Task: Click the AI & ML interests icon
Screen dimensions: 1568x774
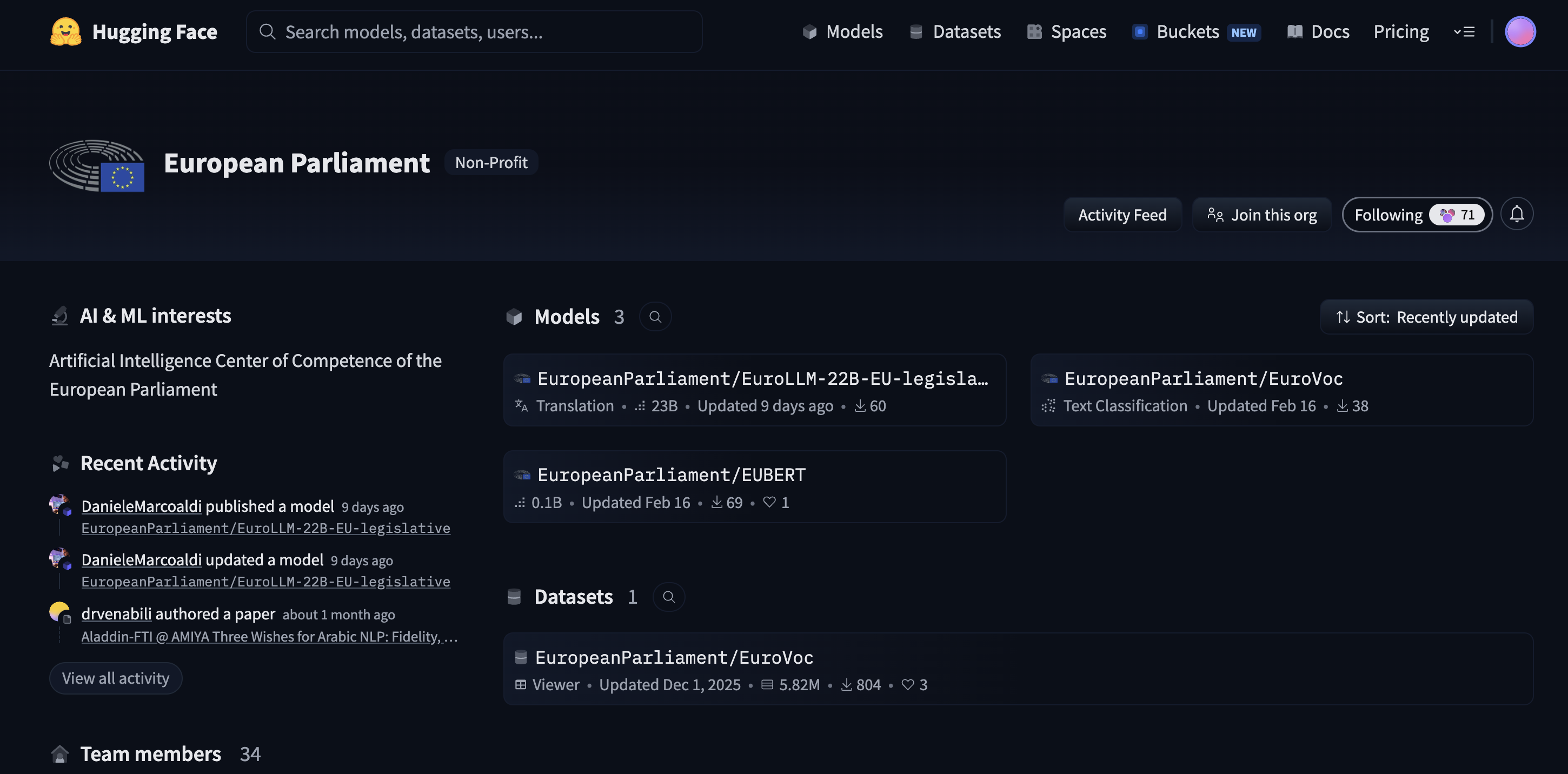Action: pos(59,316)
